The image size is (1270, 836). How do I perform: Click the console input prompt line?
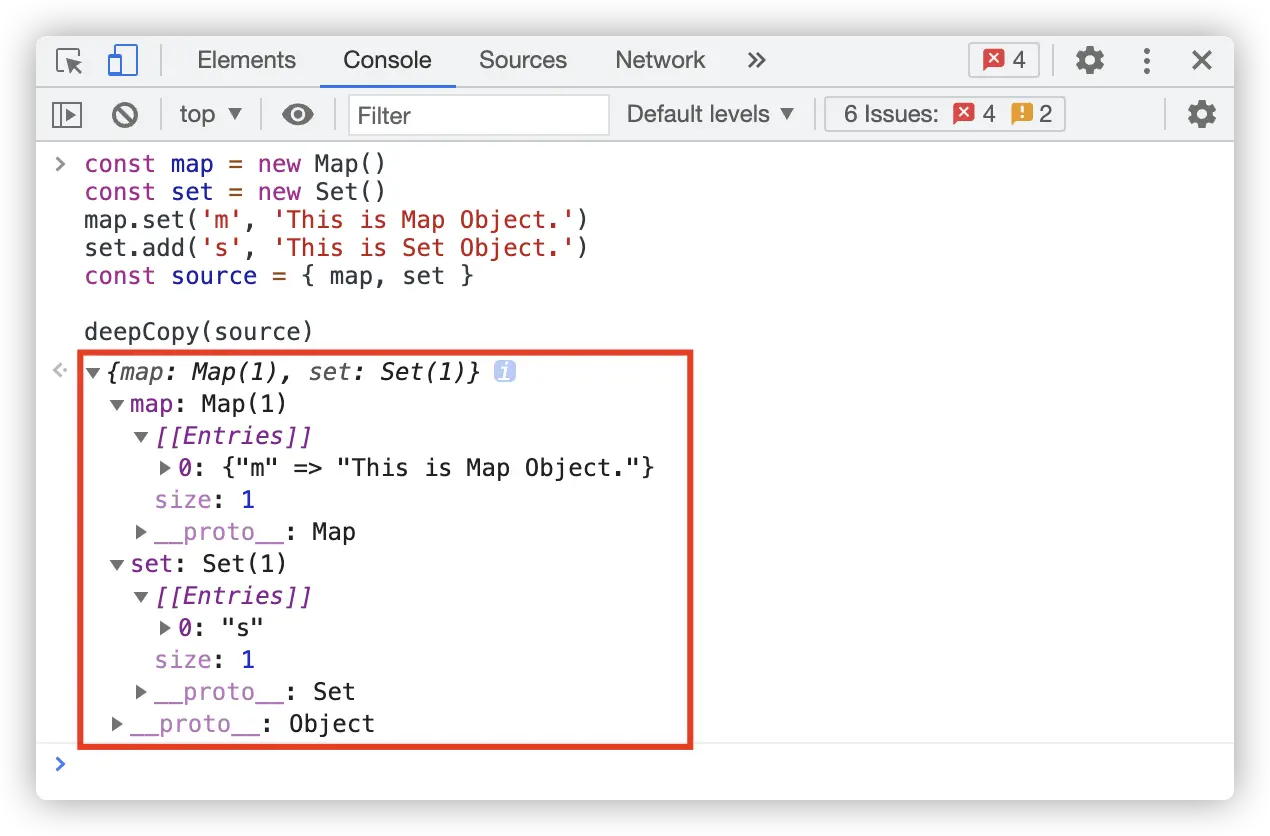[635, 765]
